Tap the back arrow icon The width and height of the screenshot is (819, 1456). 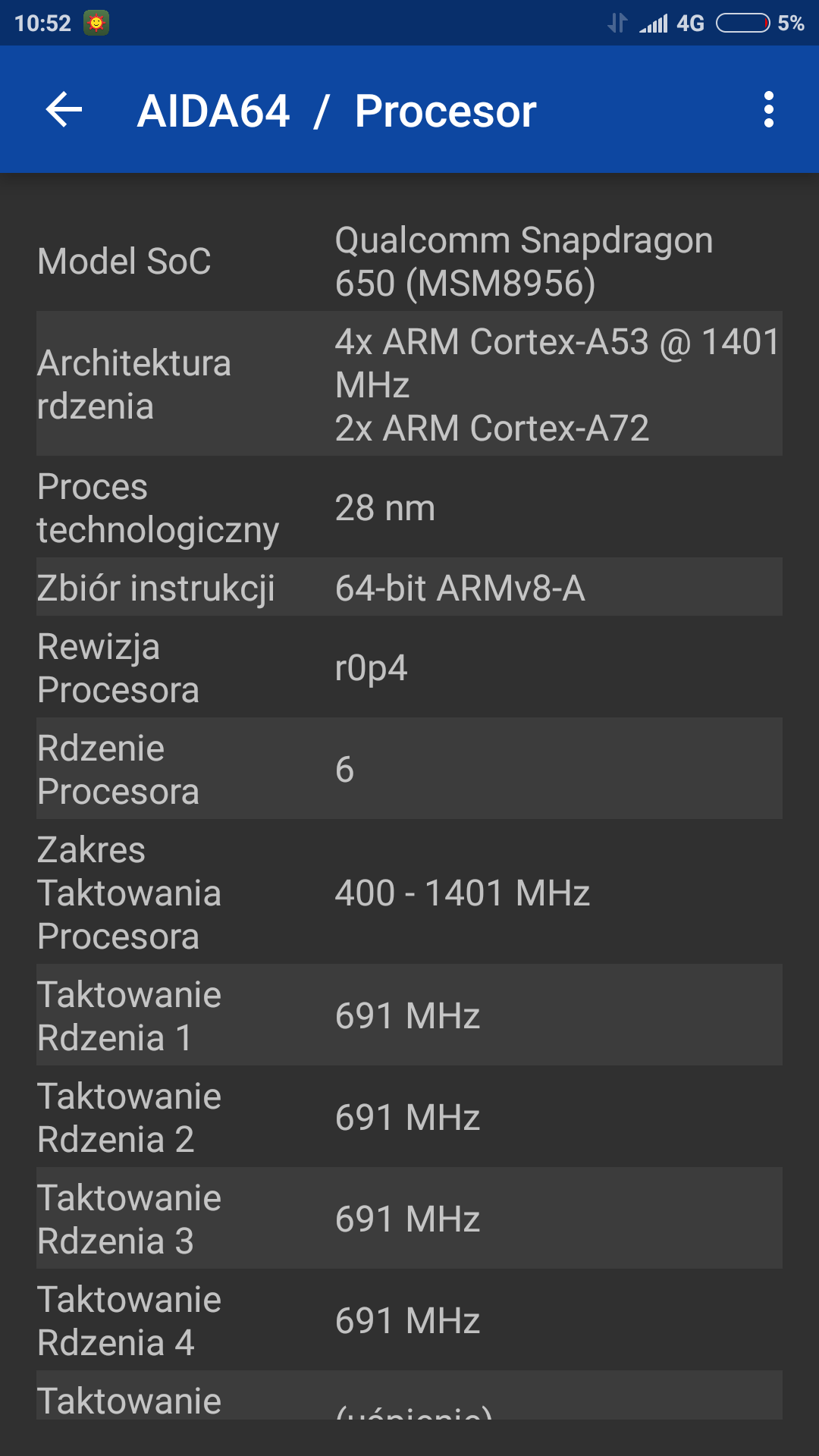point(64,110)
